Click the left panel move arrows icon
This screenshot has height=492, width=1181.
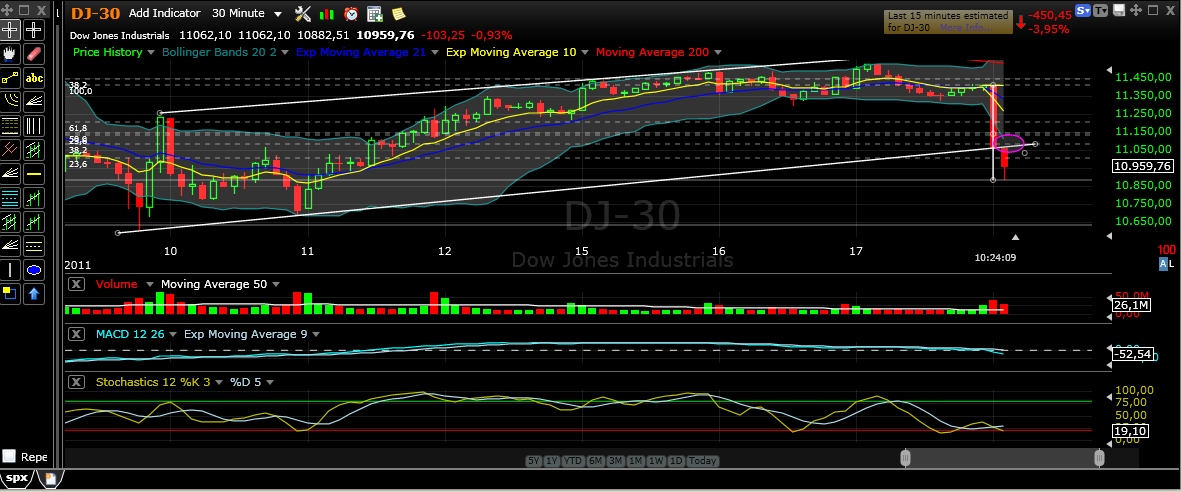click(6, 11)
